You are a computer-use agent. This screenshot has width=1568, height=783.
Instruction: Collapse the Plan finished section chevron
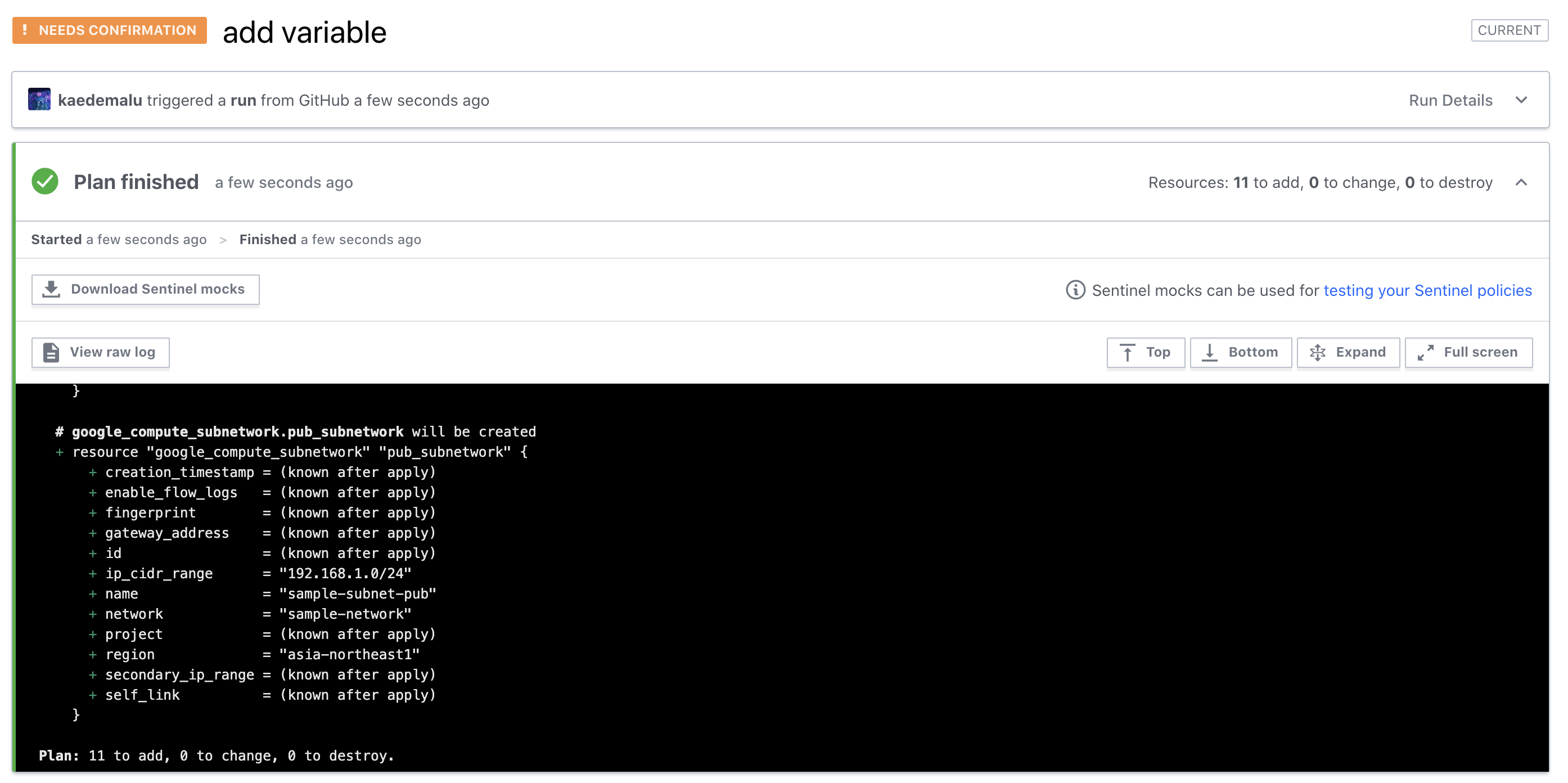[1521, 182]
